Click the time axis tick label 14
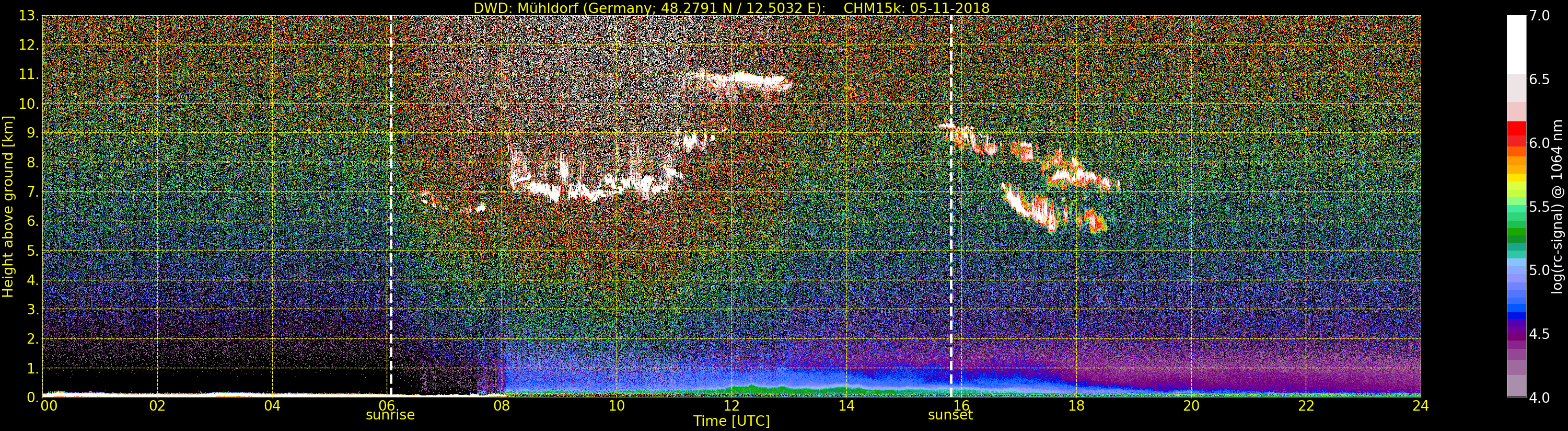Image resolution: width=1568 pixels, height=431 pixels. (846, 405)
